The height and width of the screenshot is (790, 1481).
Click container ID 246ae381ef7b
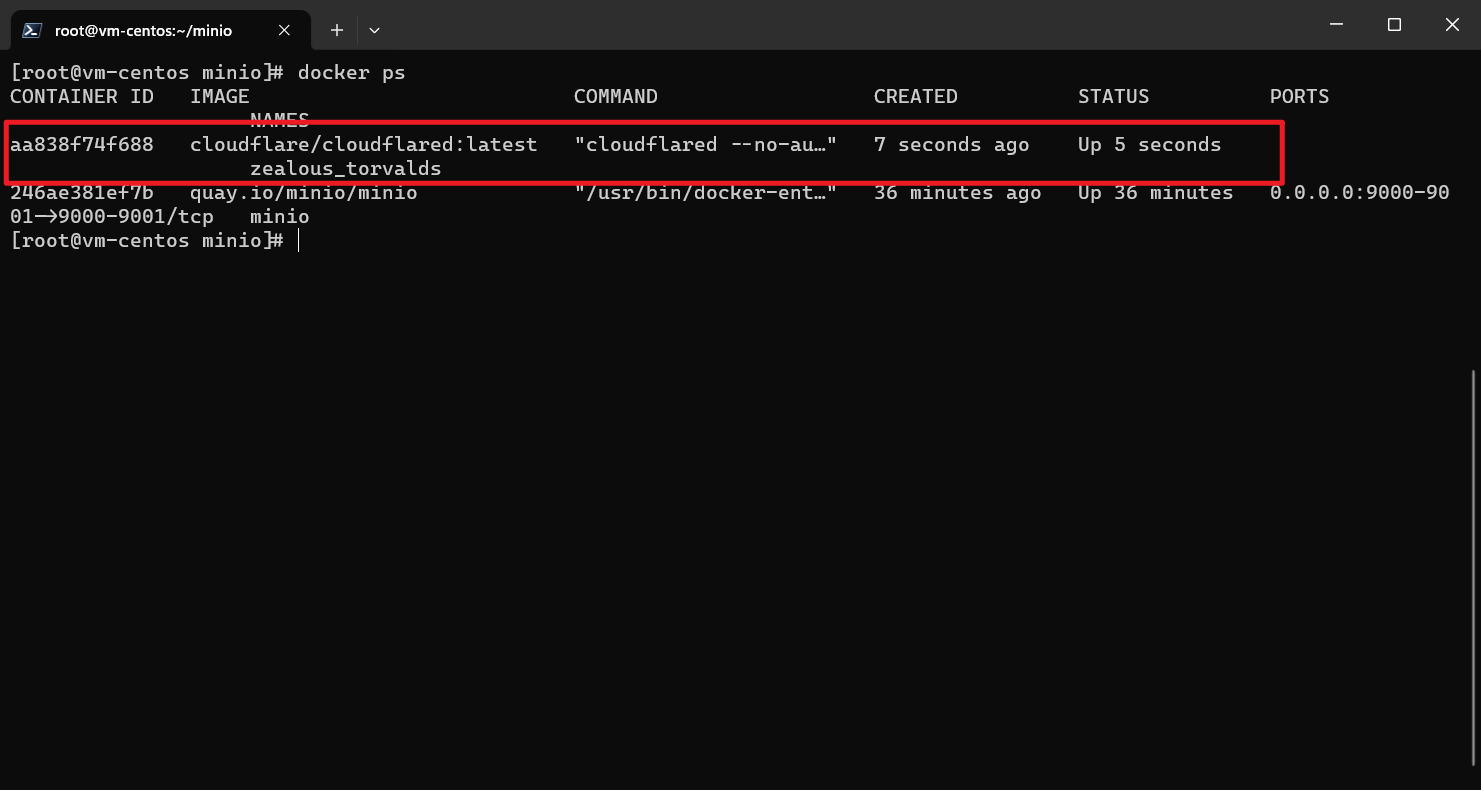[82, 192]
